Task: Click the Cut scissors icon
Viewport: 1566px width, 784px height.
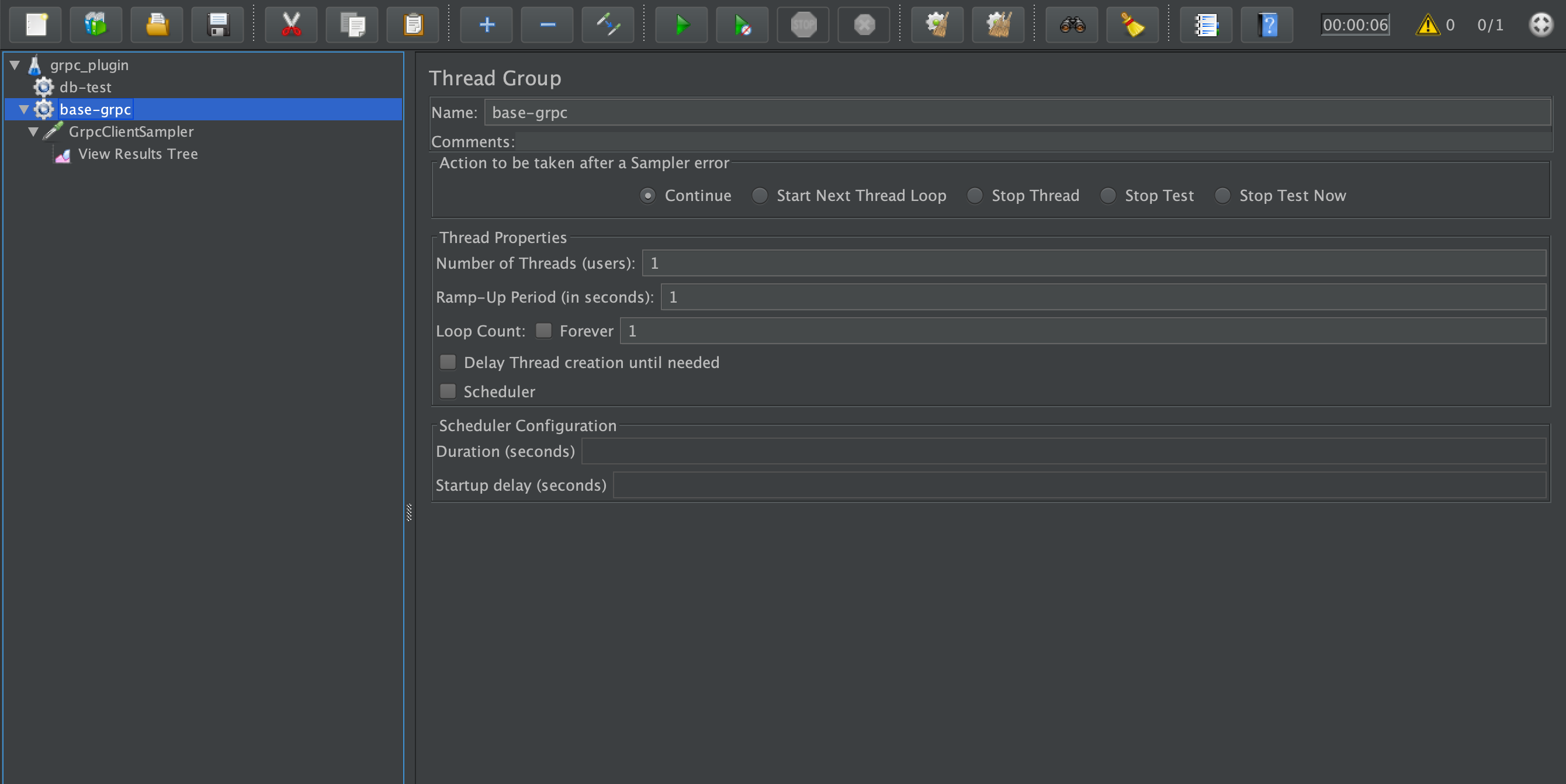Action: coord(291,25)
